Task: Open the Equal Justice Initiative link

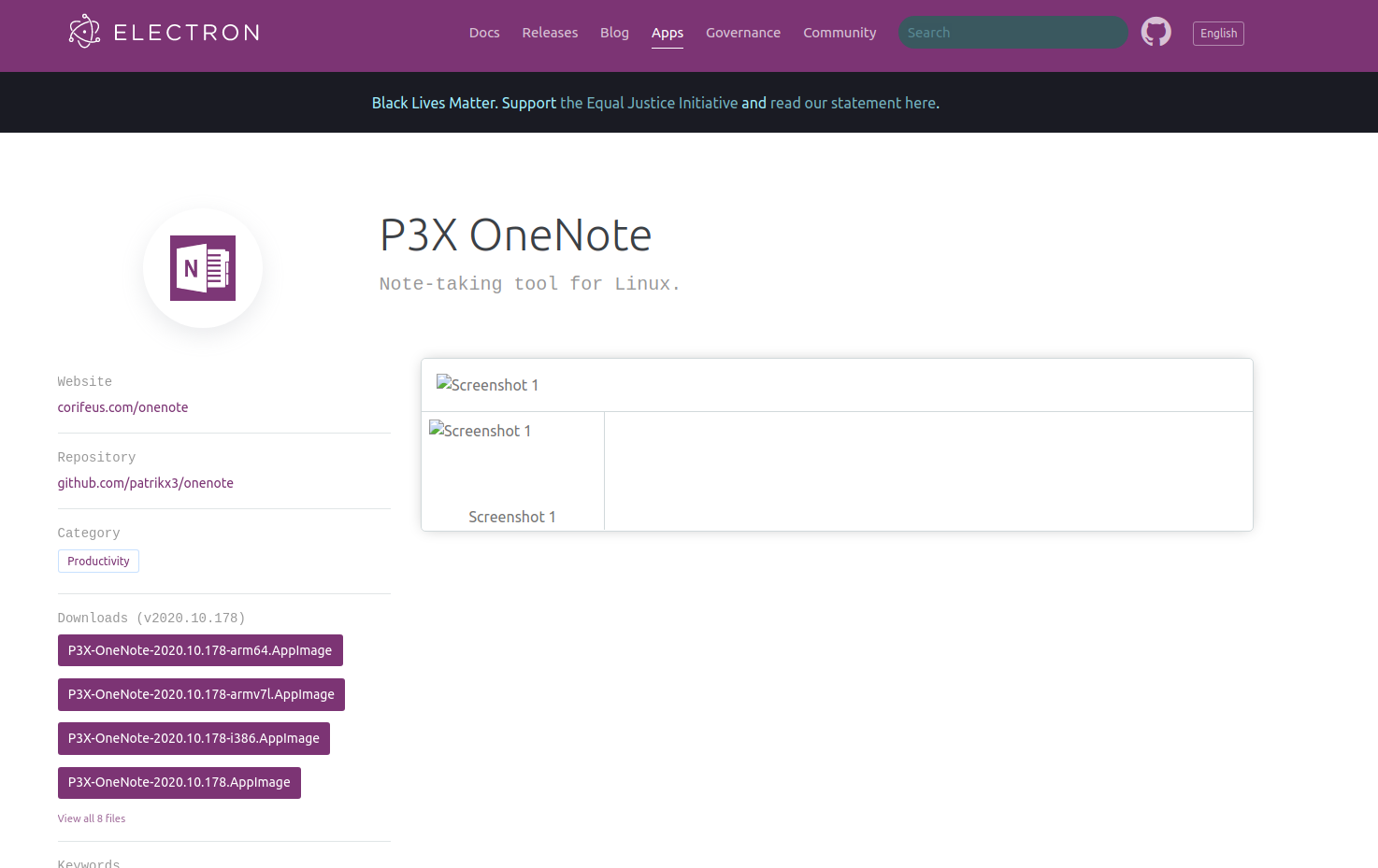Action: pos(649,103)
